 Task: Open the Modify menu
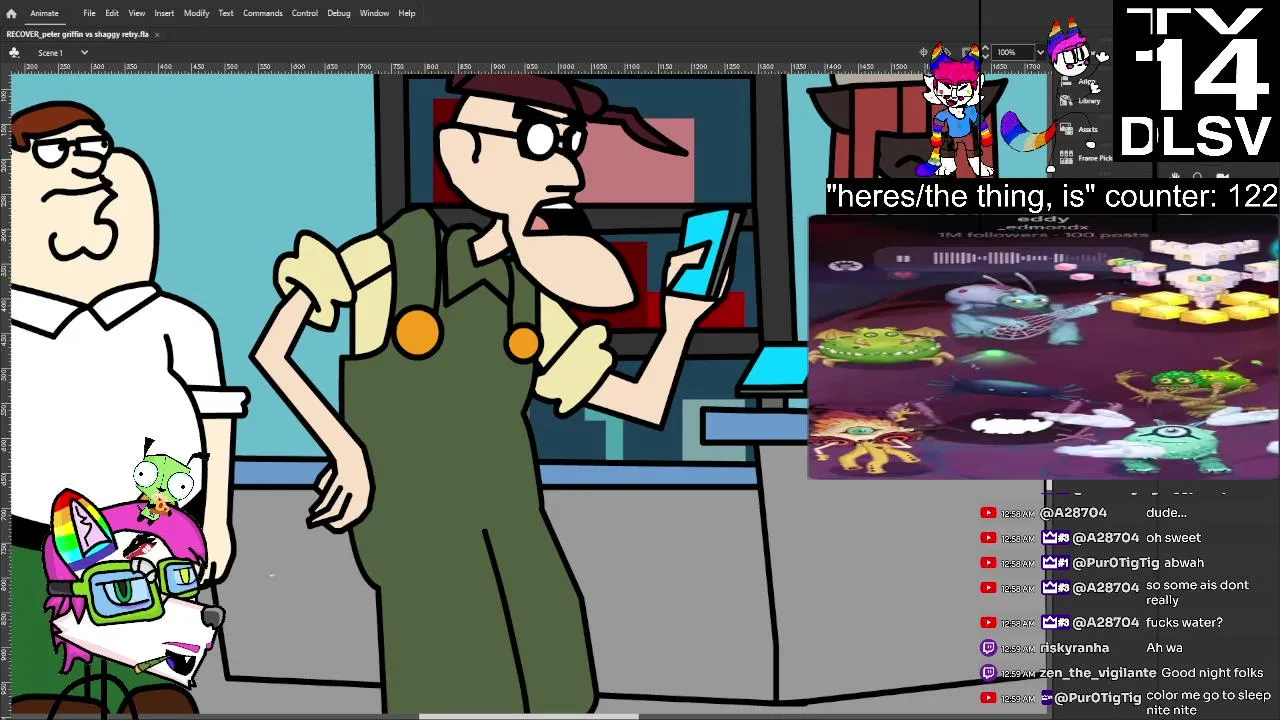196,13
